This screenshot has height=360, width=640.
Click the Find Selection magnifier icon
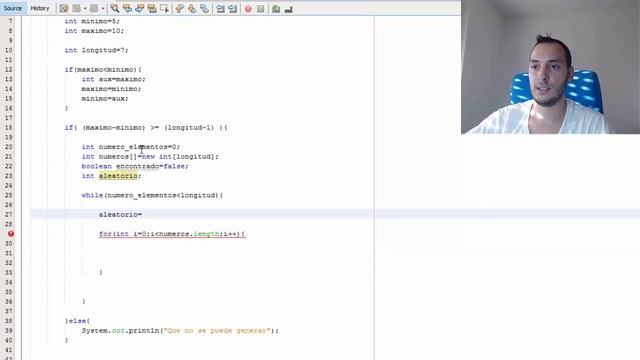coord(115,9)
